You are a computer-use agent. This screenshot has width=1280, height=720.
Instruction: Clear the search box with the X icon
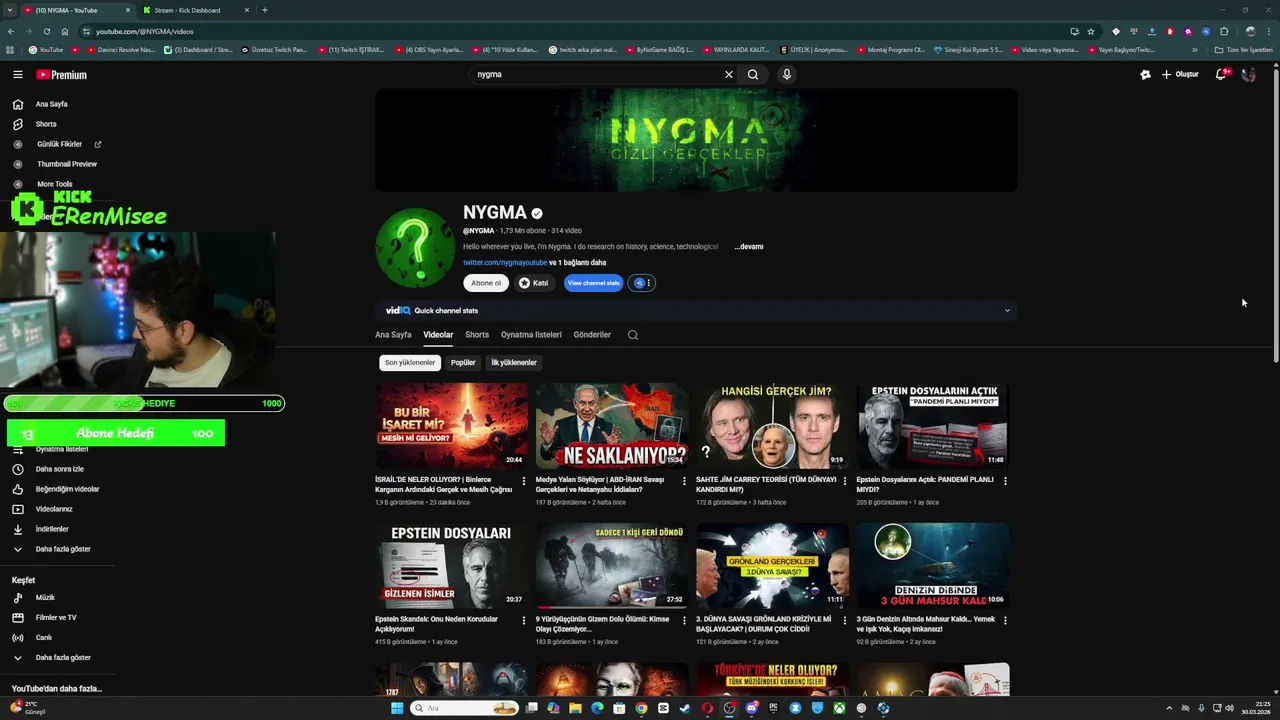[x=729, y=74]
